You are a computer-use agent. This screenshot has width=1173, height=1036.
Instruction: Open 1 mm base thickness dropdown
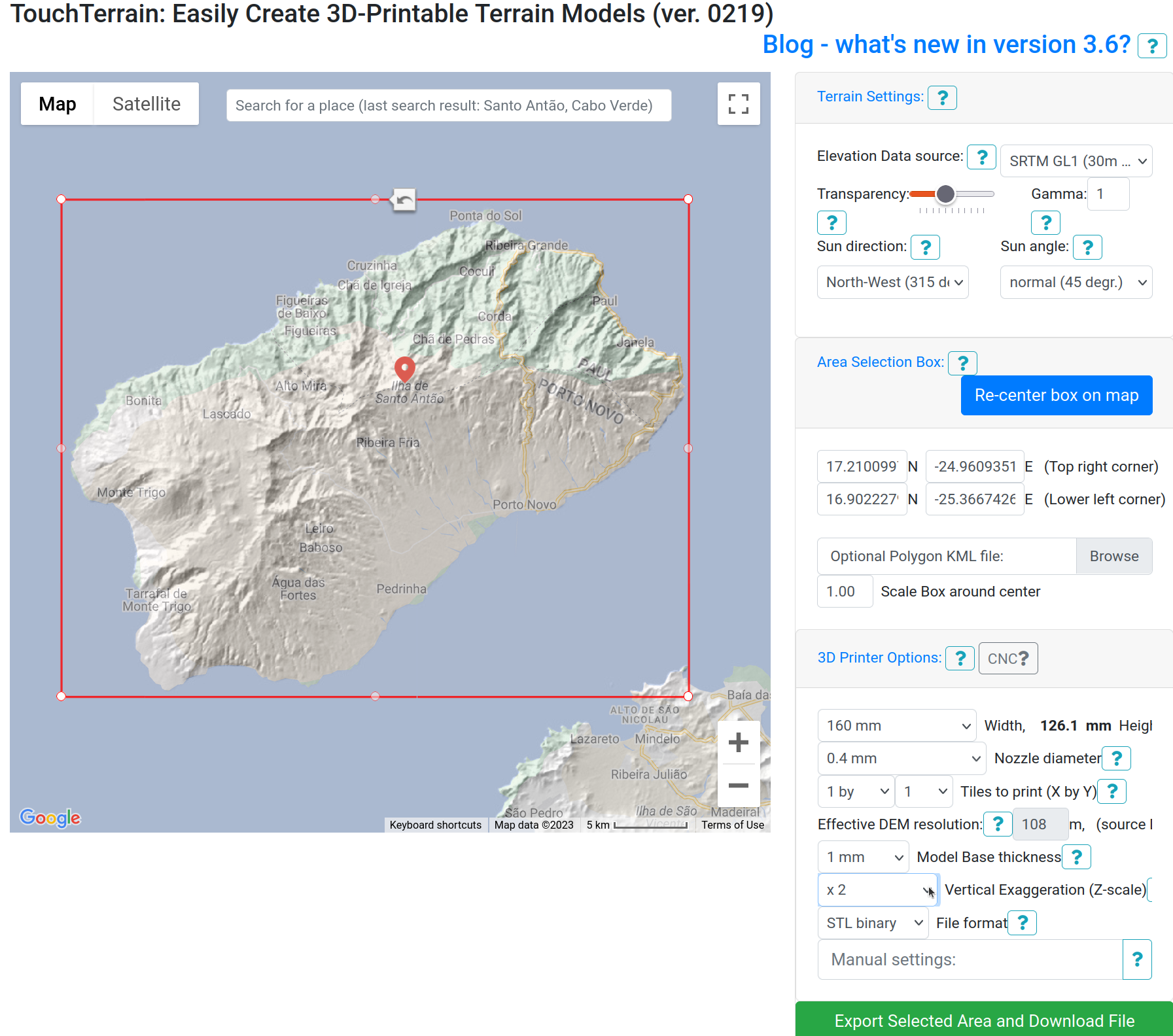[x=864, y=857]
